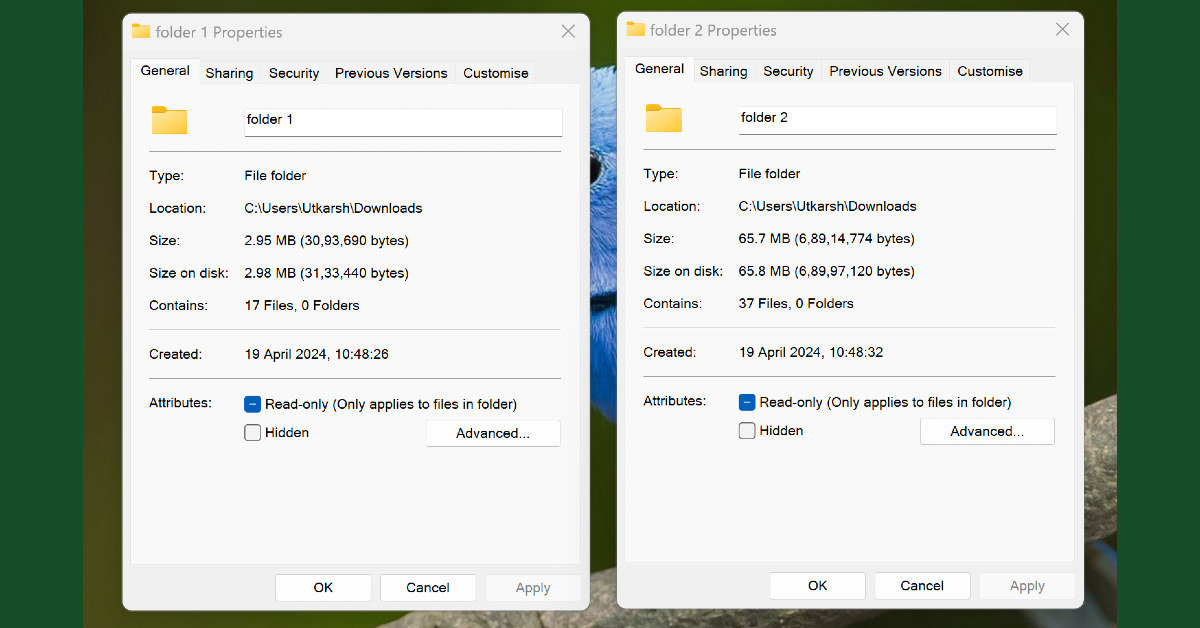
Task: Open Advanced attributes for folder 2
Action: [987, 431]
